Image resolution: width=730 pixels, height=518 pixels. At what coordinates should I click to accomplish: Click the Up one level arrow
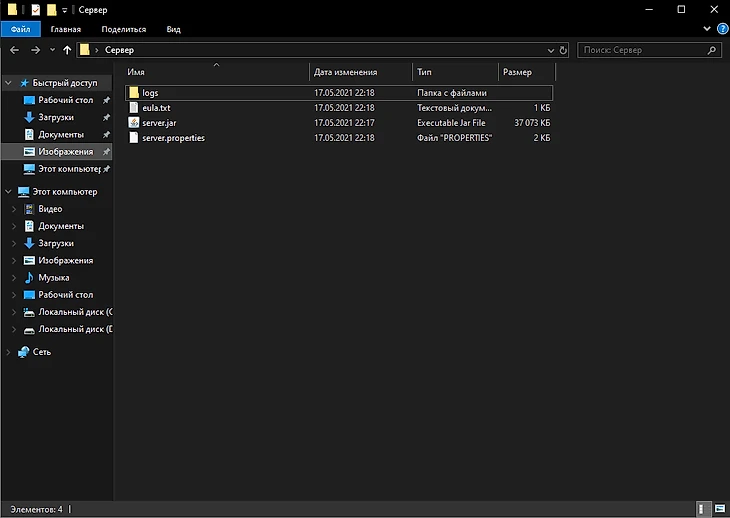coord(67,49)
